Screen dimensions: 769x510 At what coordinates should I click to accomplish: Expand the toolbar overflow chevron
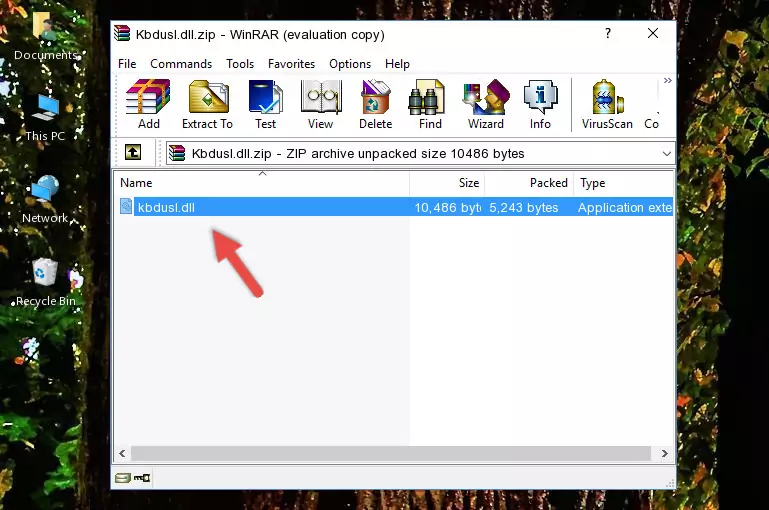tap(667, 80)
